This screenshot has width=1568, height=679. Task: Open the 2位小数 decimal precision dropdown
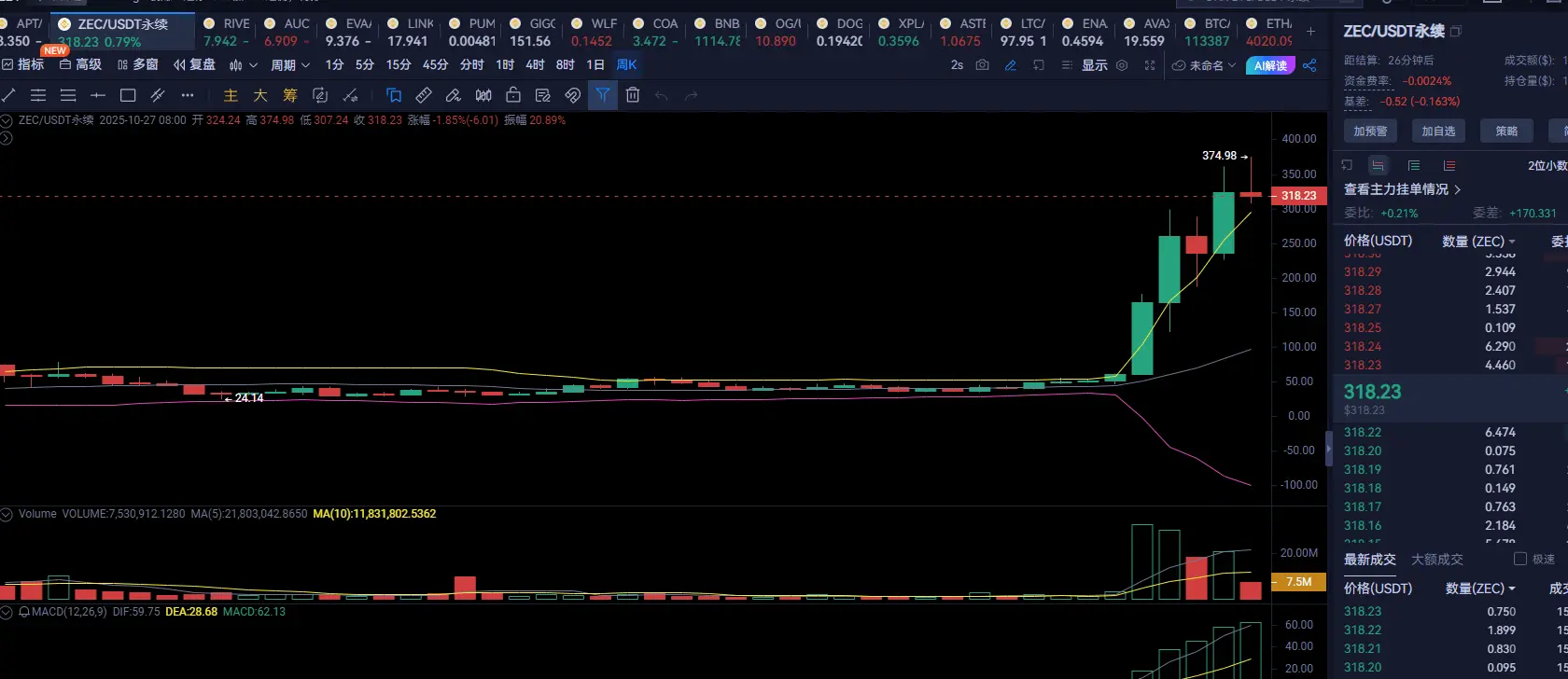click(x=1547, y=166)
